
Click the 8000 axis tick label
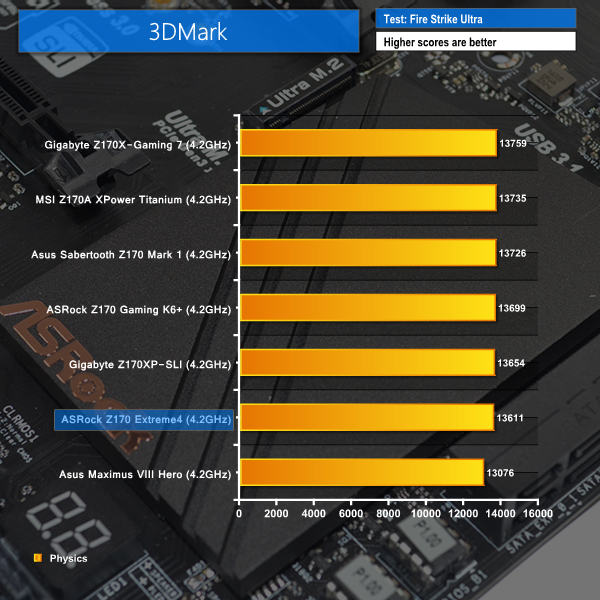point(388,514)
